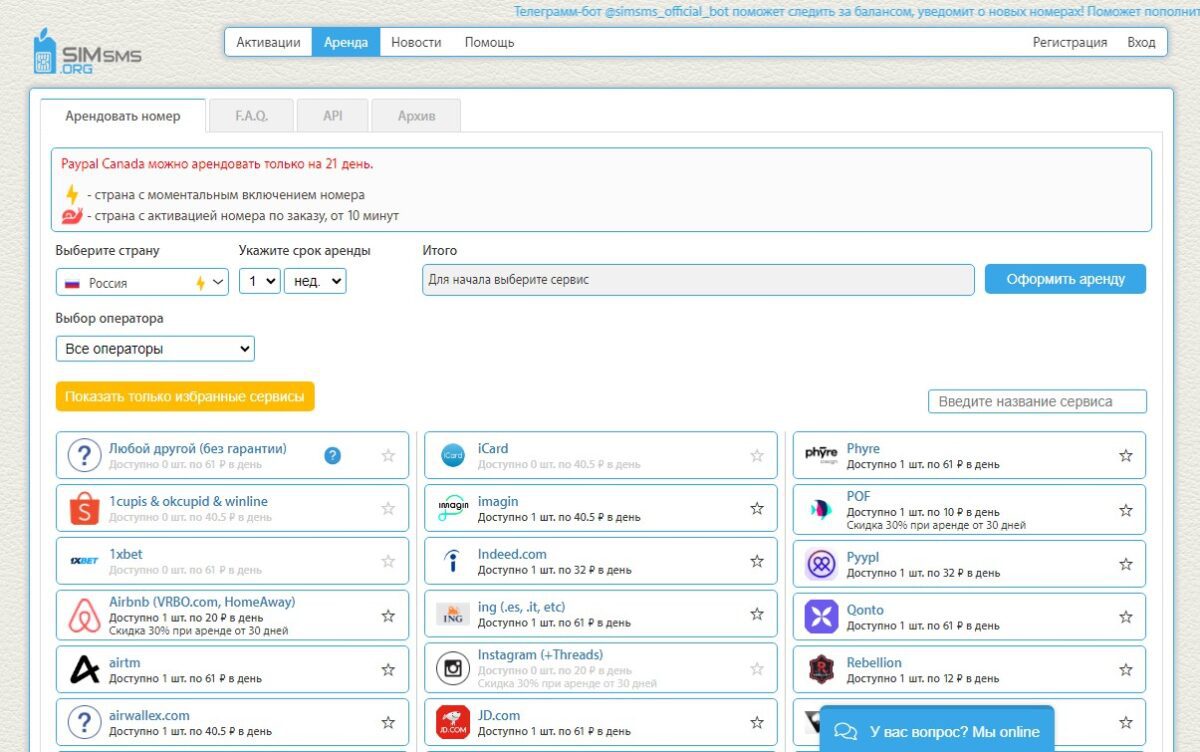Click the Итого summary field
The width and height of the screenshot is (1200, 752).
pos(698,280)
